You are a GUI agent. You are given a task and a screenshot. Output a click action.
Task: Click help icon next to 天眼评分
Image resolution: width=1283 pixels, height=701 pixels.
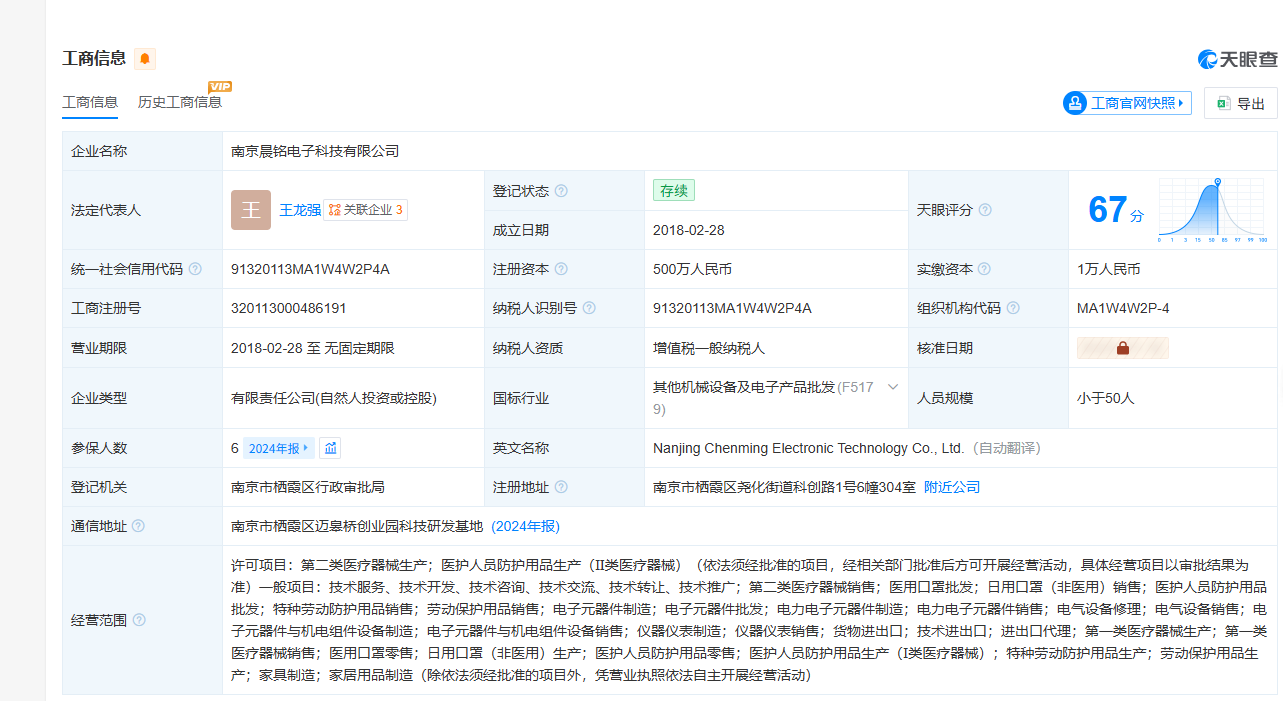[985, 210]
